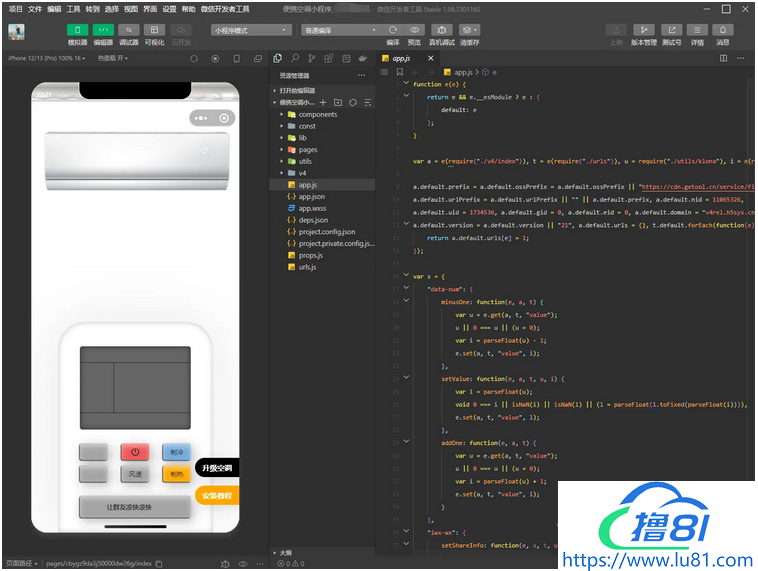758x571 pixels.
Task: Click the orange 制热 heating button
Action: pos(177,474)
